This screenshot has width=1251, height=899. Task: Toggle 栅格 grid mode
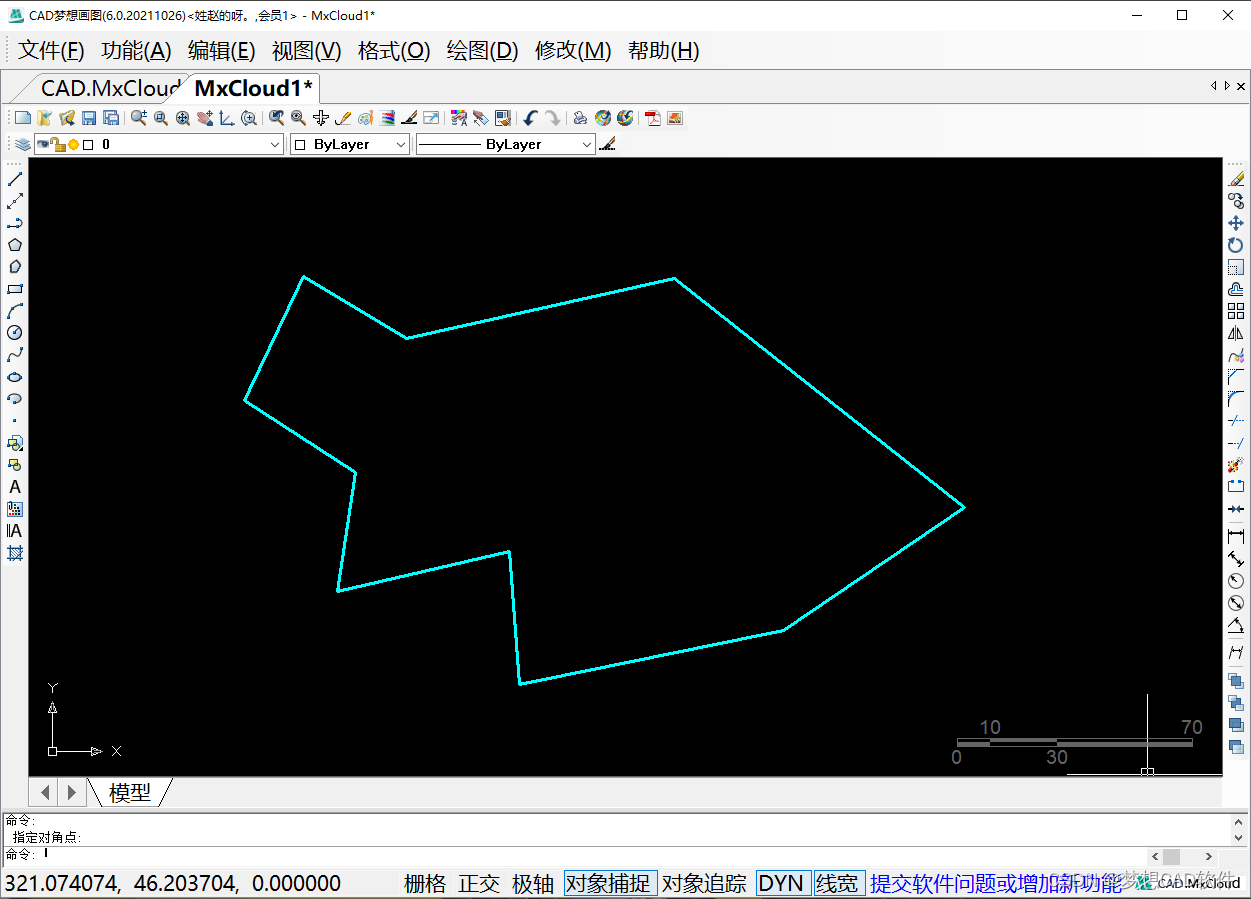coord(425,883)
